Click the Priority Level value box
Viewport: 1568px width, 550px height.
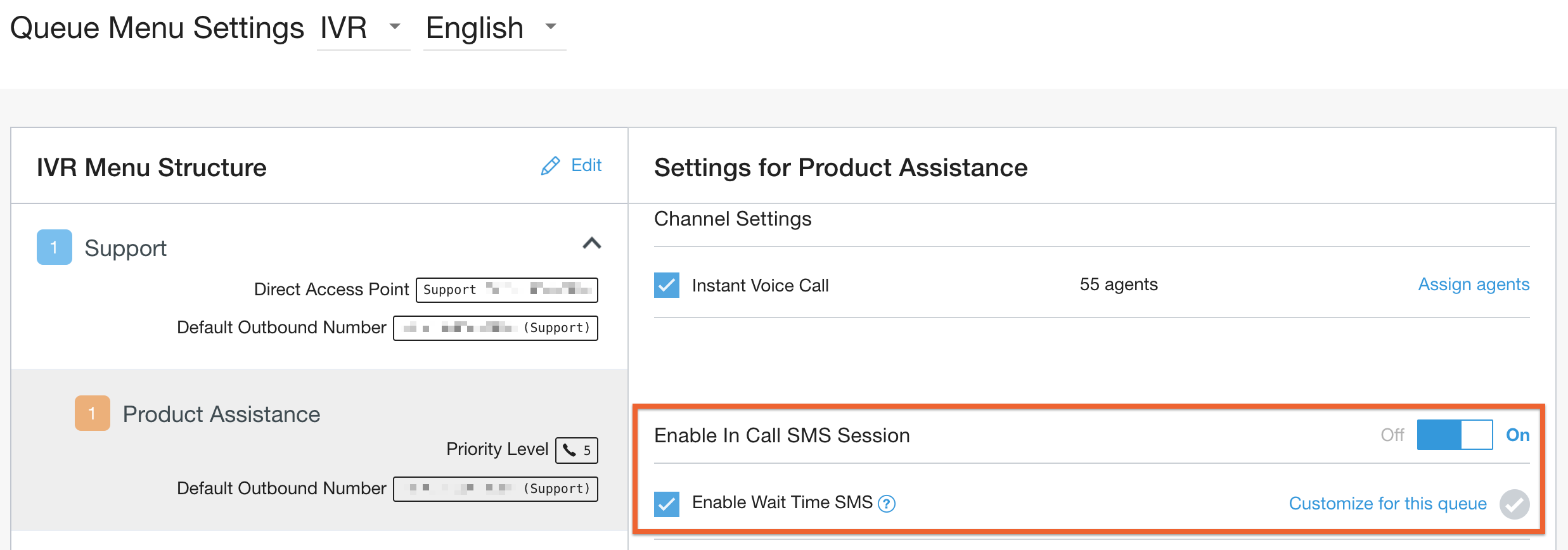click(577, 451)
